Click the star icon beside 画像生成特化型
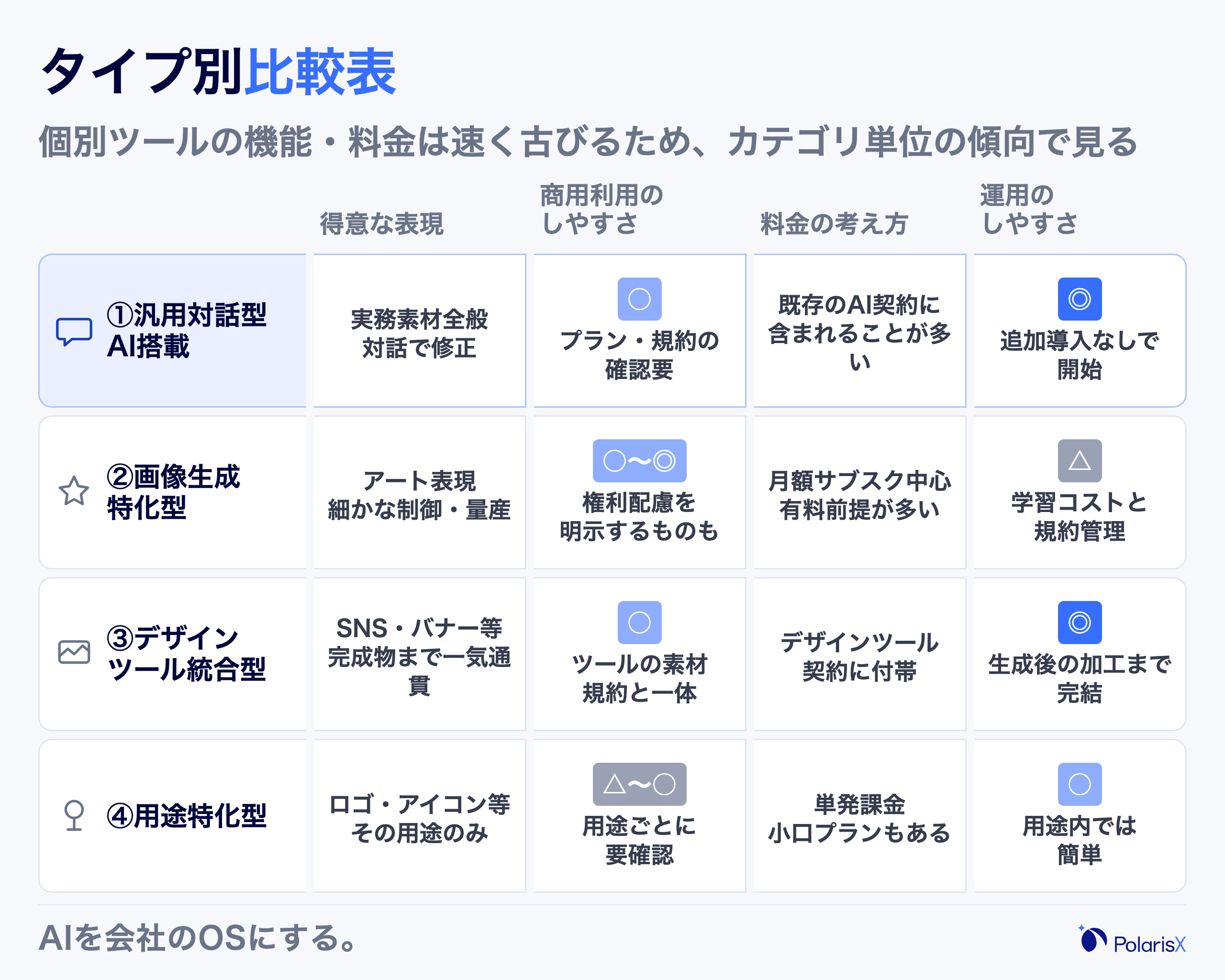The image size is (1225, 980). coord(74,491)
